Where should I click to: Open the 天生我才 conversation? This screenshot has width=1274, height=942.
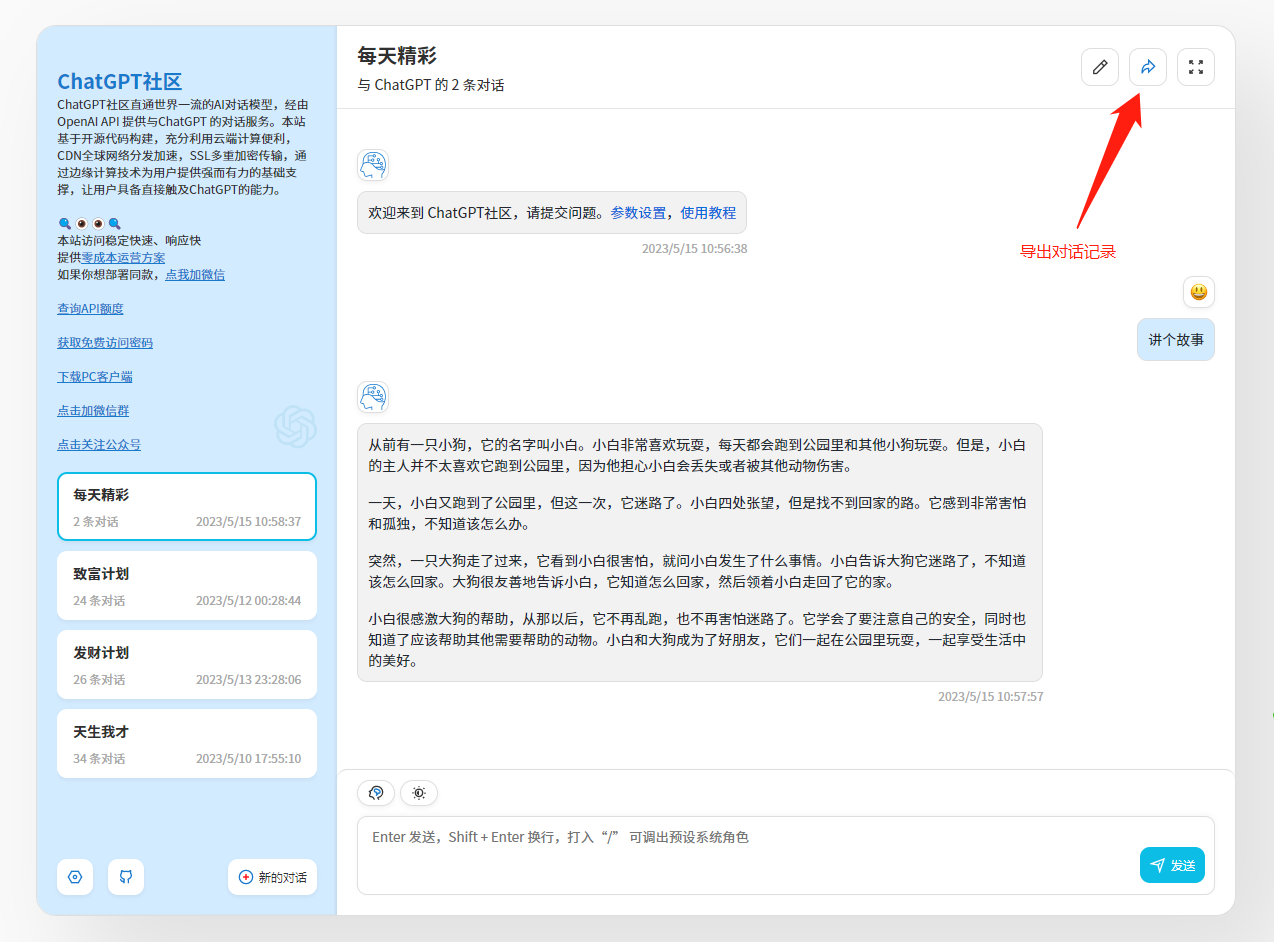coord(187,744)
